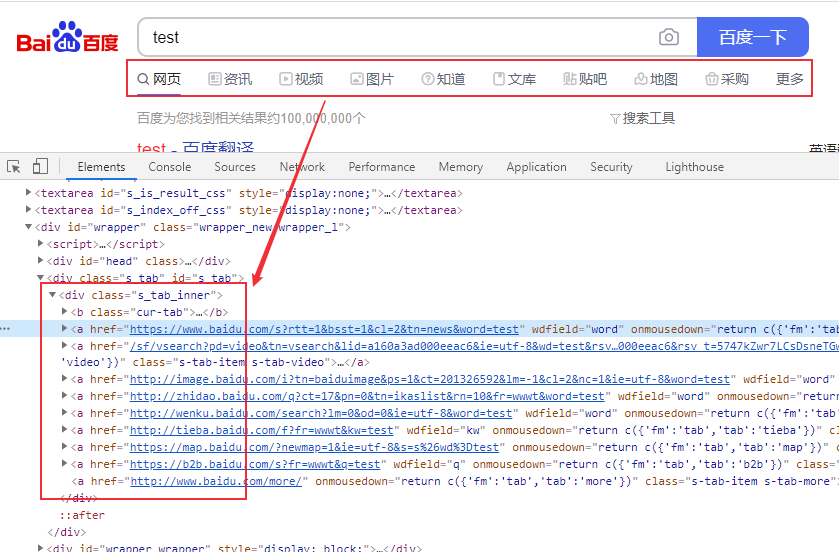Image resolution: width=839 pixels, height=552 pixels.
Task: Click the Baidu logo
Action: (67, 37)
